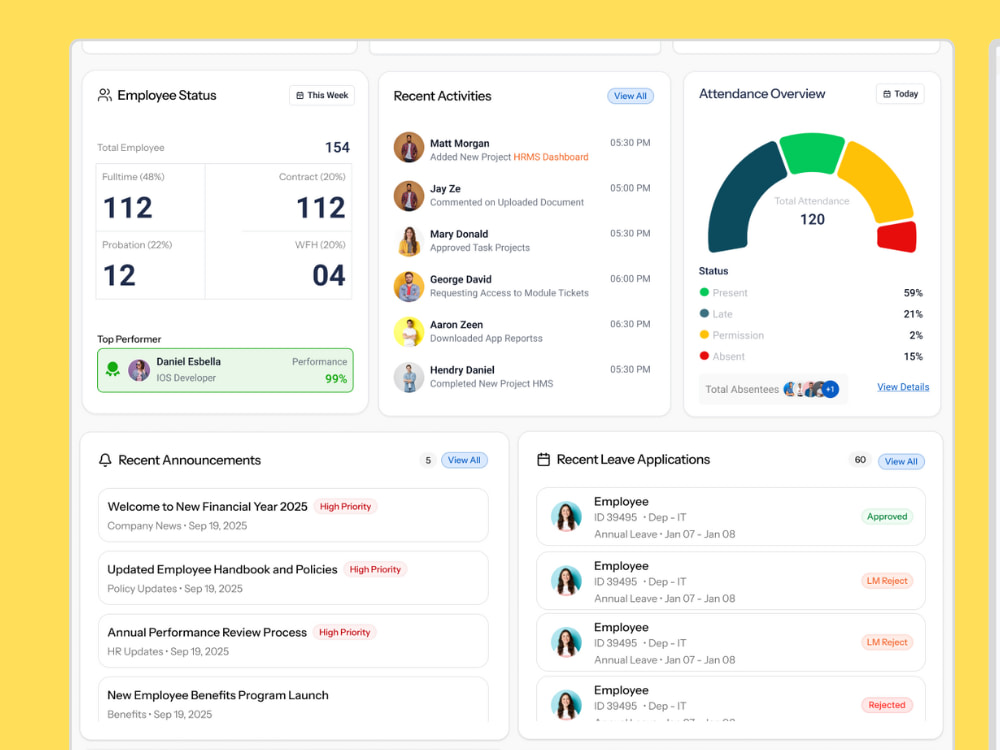Click employee avatar in the Rejected leave row
1000x750 pixels.
pyautogui.click(x=566, y=705)
